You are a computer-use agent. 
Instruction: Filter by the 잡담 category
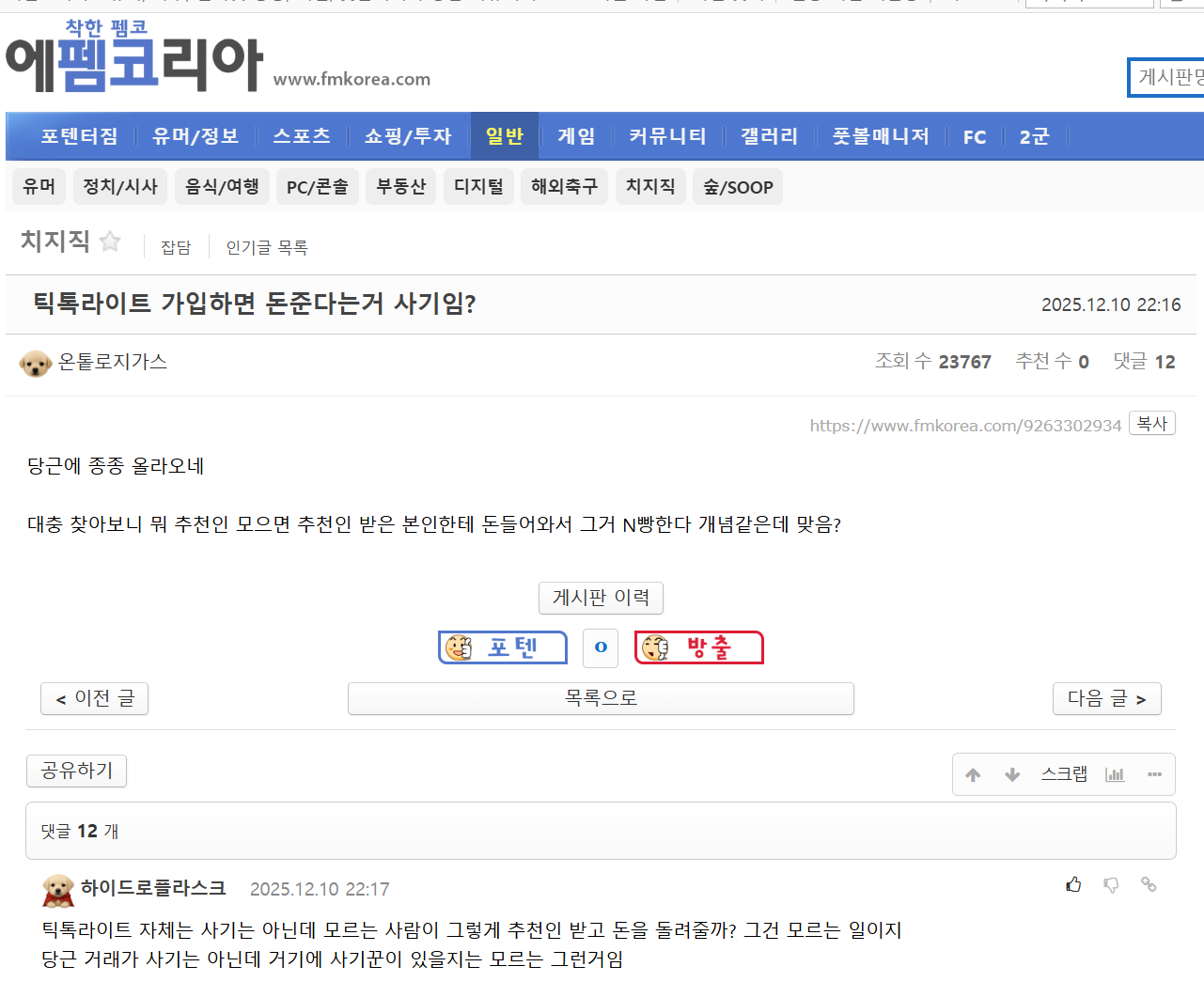[x=176, y=247]
